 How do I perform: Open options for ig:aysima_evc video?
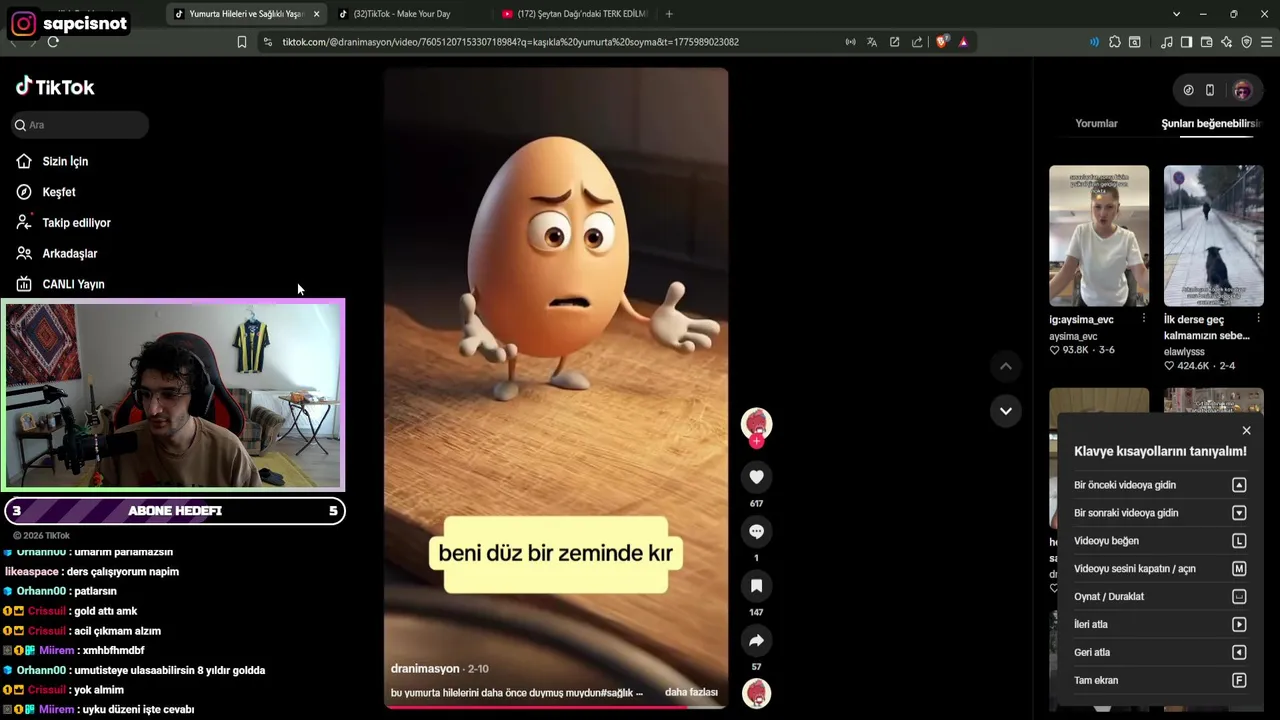pos(1144,318)
